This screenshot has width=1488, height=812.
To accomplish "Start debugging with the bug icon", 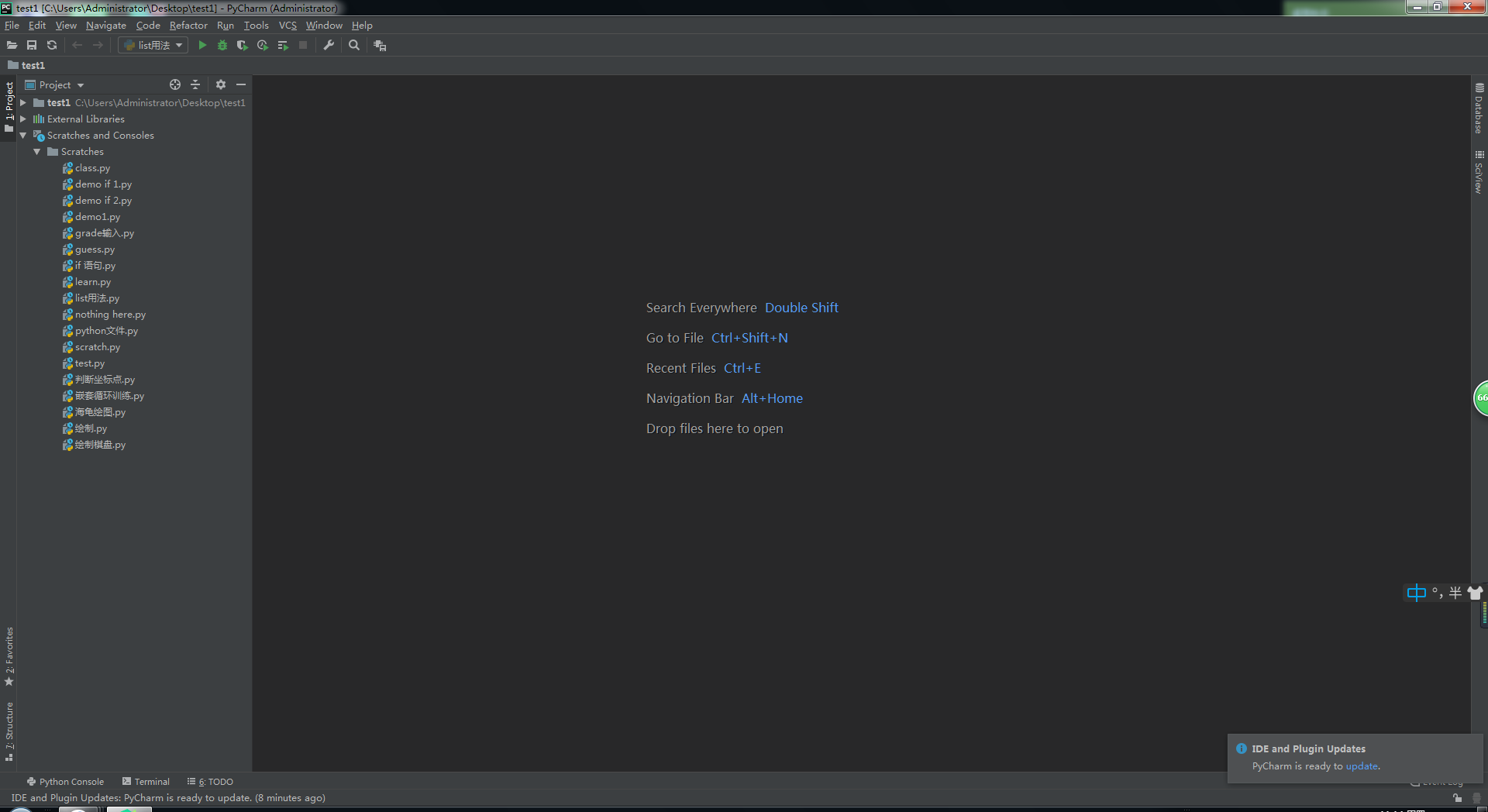I will click(222, 46).
